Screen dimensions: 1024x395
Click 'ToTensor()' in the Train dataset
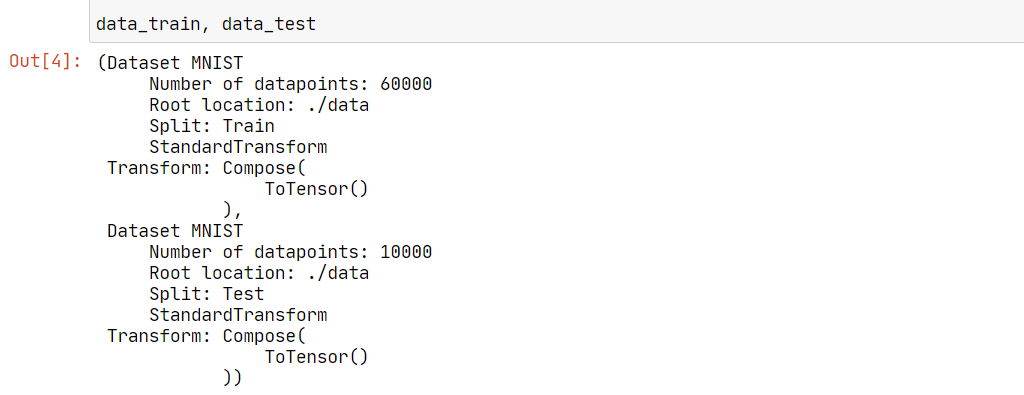[x=317, y=189]
